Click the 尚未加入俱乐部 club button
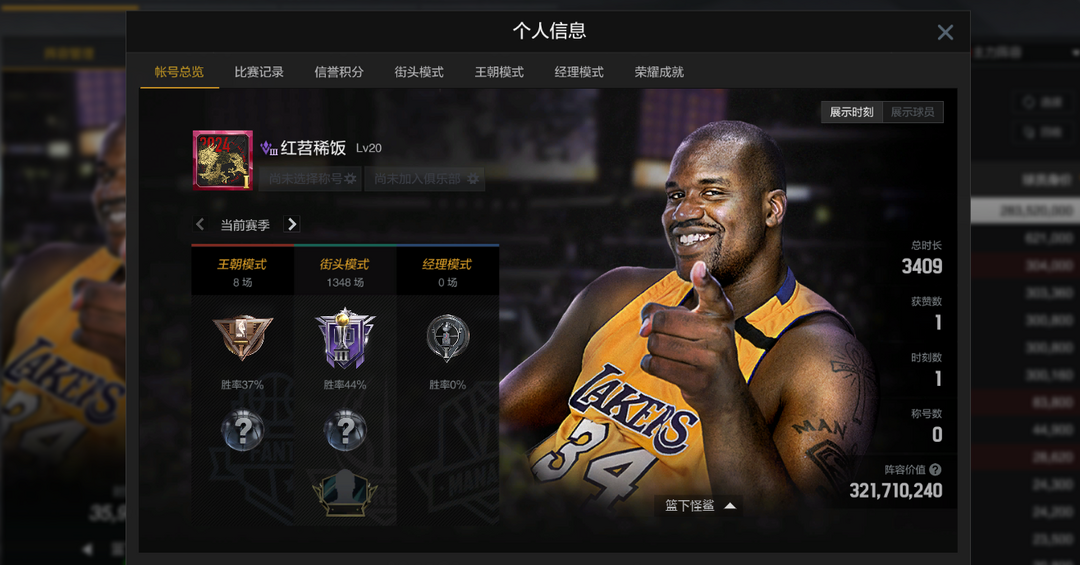 point(425,179)
